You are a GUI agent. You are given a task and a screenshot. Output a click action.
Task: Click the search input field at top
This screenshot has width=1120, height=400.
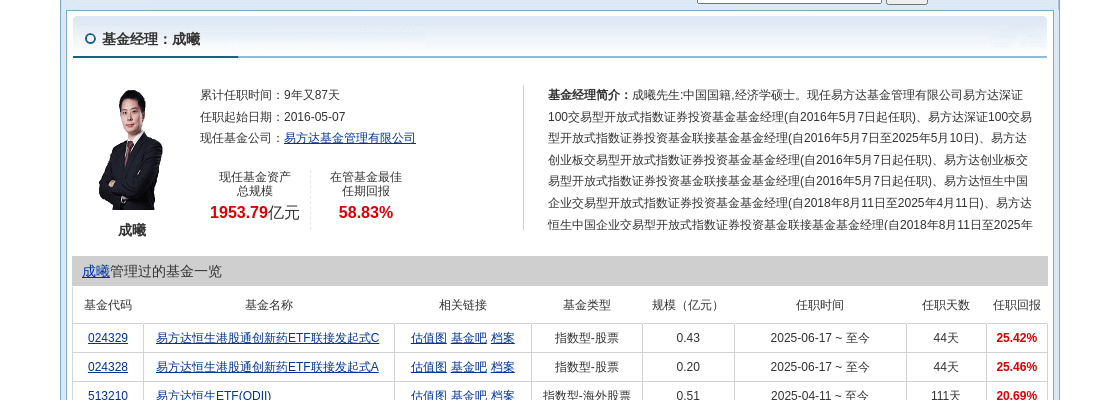click(x=788, y=1)
